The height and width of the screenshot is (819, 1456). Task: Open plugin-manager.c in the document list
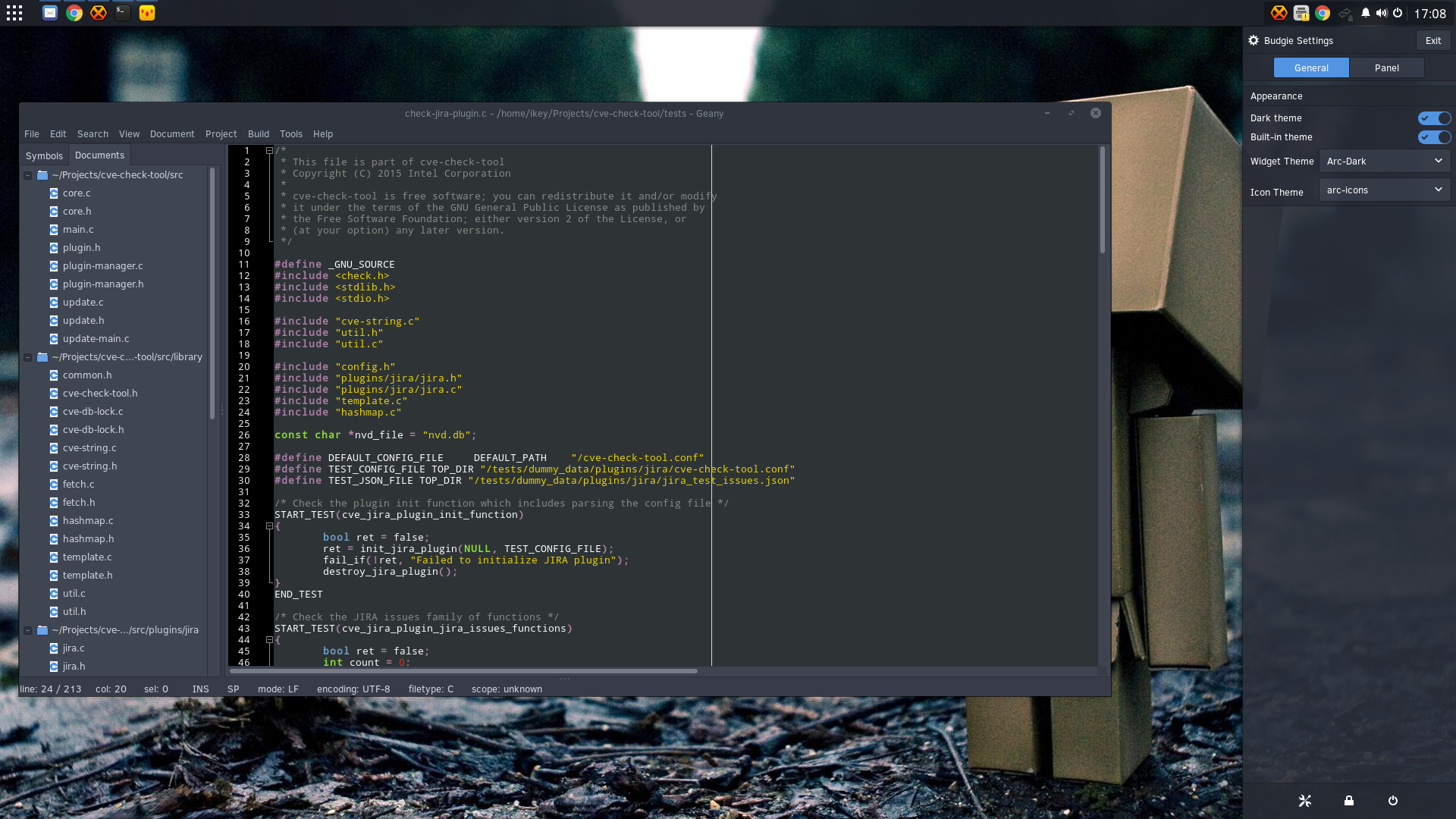pyautogui.click(x=102, y=266)
